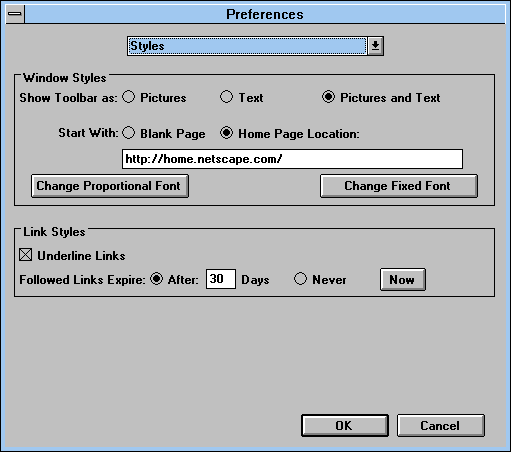Click the Preferences title bar

[x=265, y=14]
